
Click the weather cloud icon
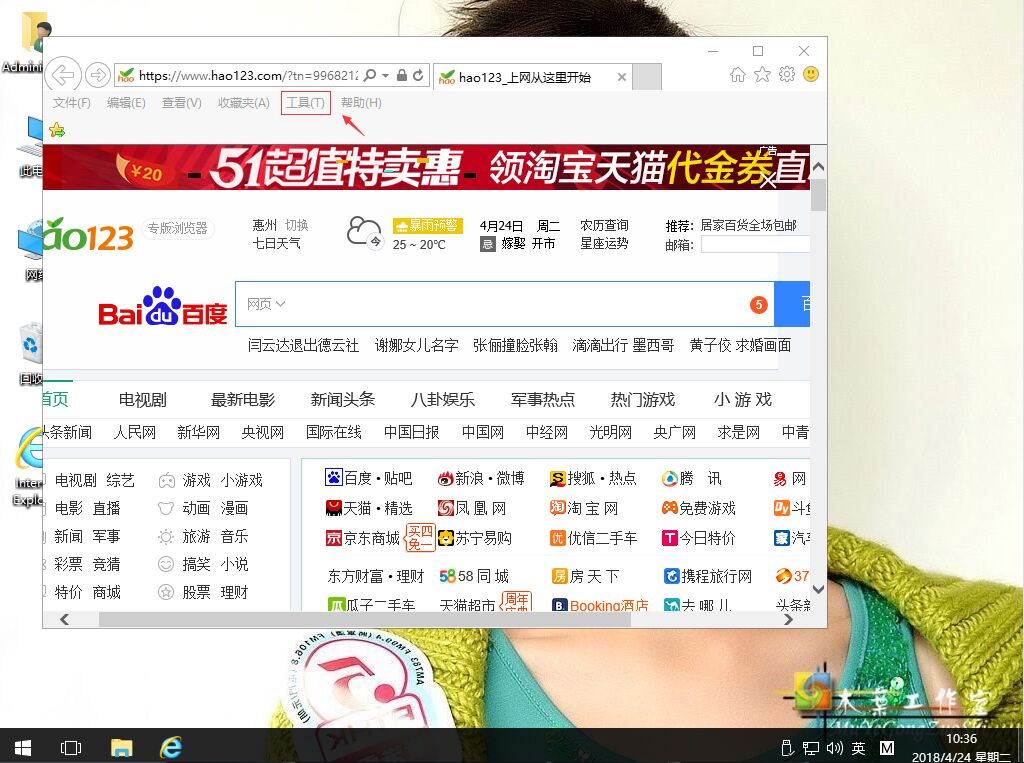click(364, 232)
